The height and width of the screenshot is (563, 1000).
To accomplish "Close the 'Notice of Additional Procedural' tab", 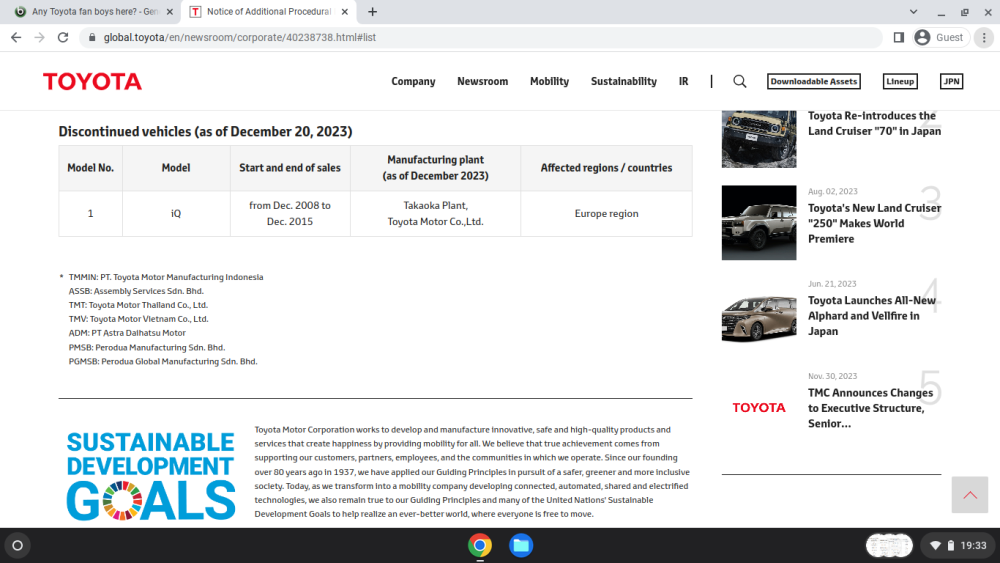I will click(x=344, y=11).
